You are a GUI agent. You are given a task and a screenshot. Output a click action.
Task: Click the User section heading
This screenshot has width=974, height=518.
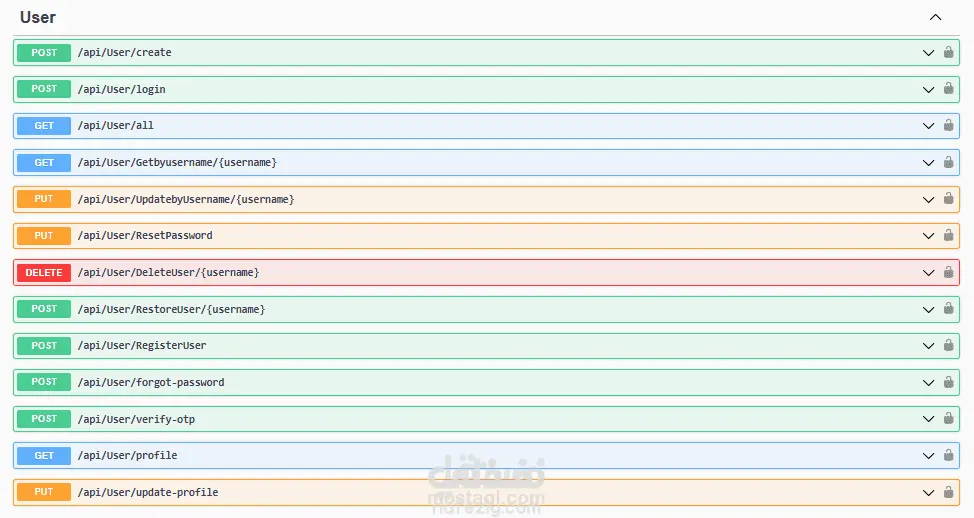(38, 17)
